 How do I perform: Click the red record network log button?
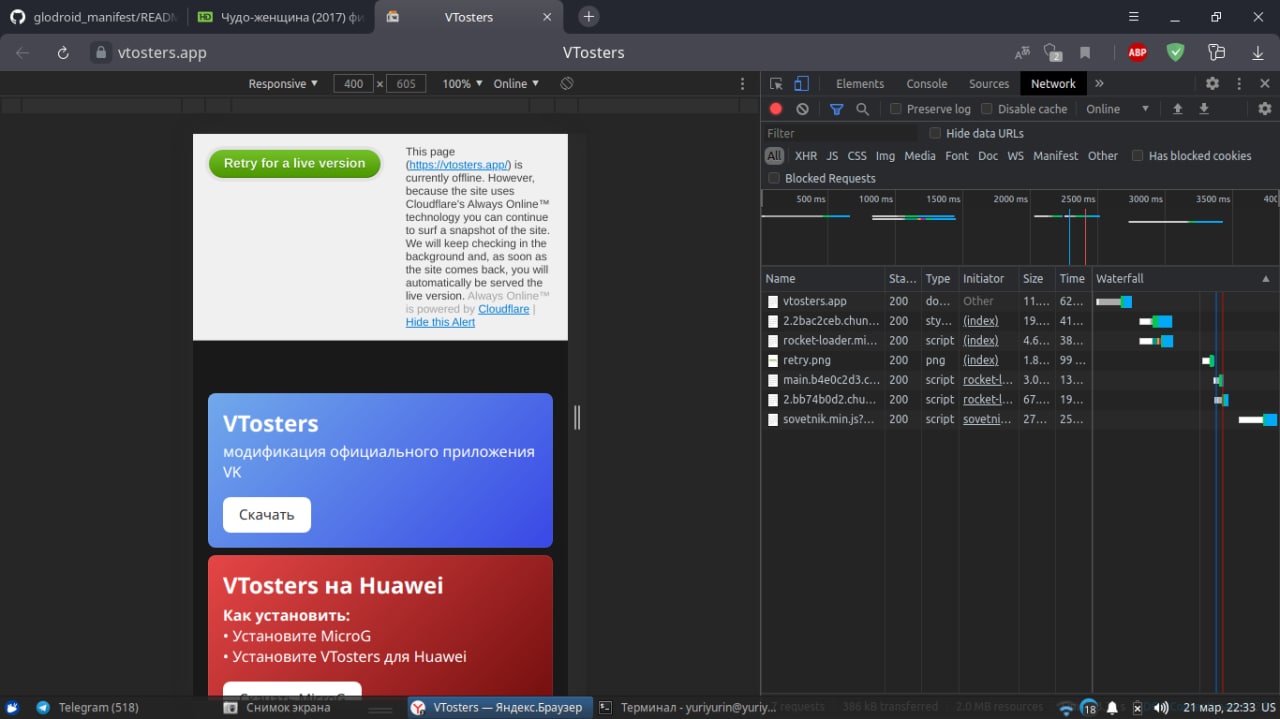coord(775,109)
